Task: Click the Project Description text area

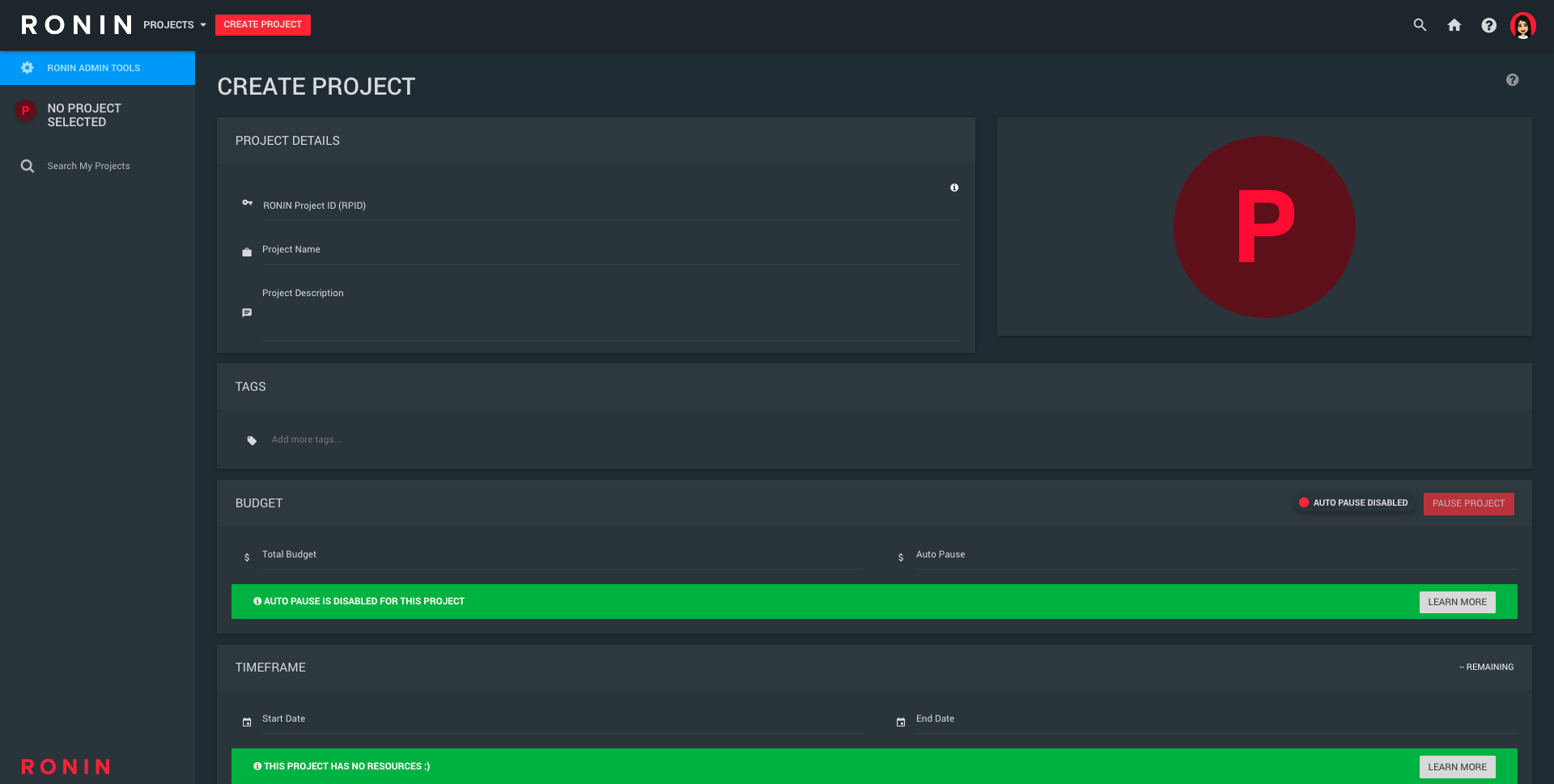Action: click(612, 312)
